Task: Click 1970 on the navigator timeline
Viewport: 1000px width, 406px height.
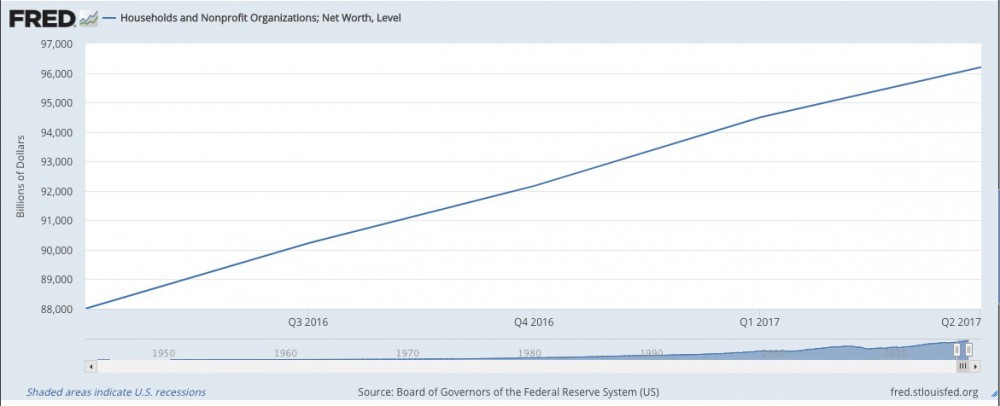Action: (407, 353)
